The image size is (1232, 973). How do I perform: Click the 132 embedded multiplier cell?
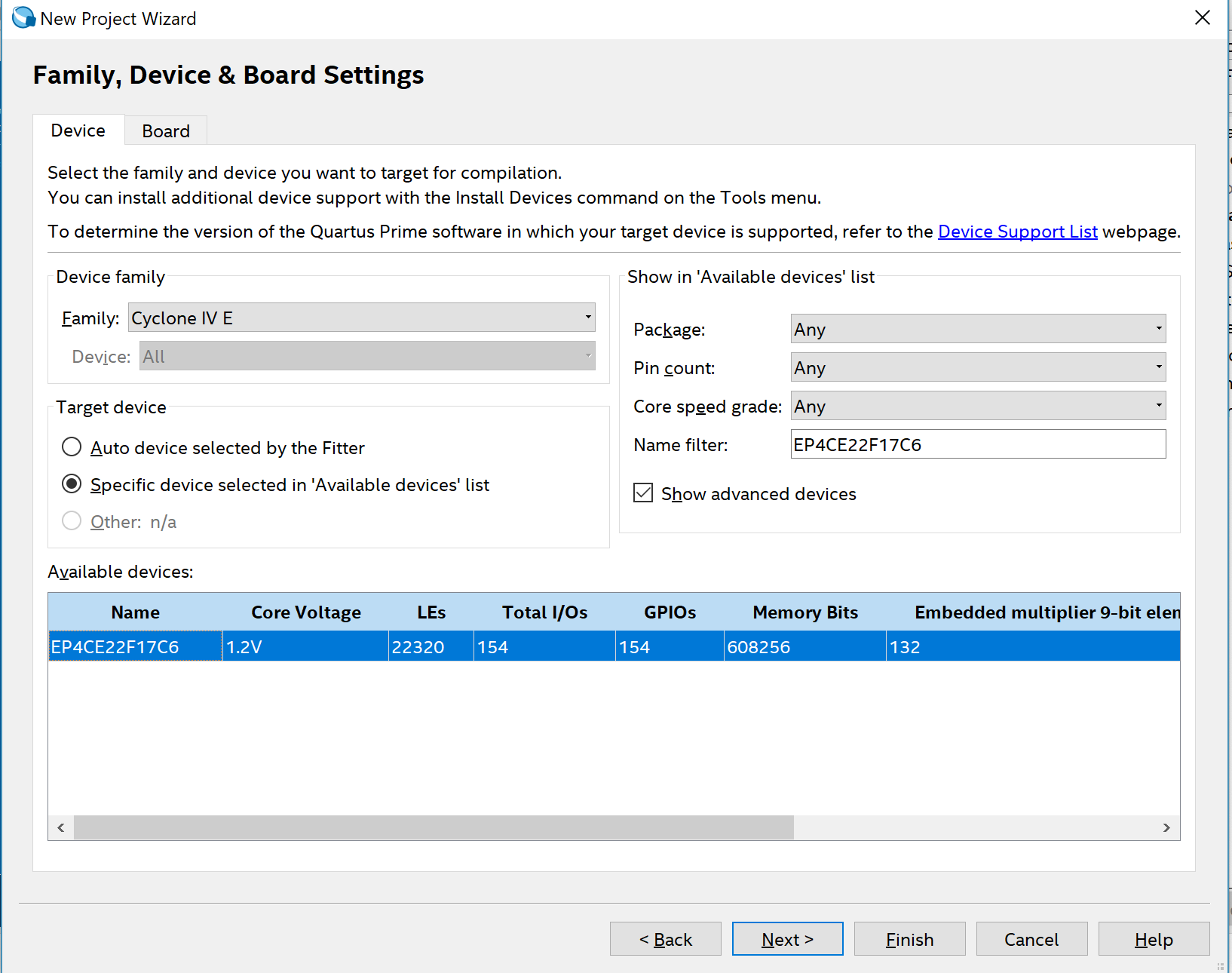point(1033,646)
